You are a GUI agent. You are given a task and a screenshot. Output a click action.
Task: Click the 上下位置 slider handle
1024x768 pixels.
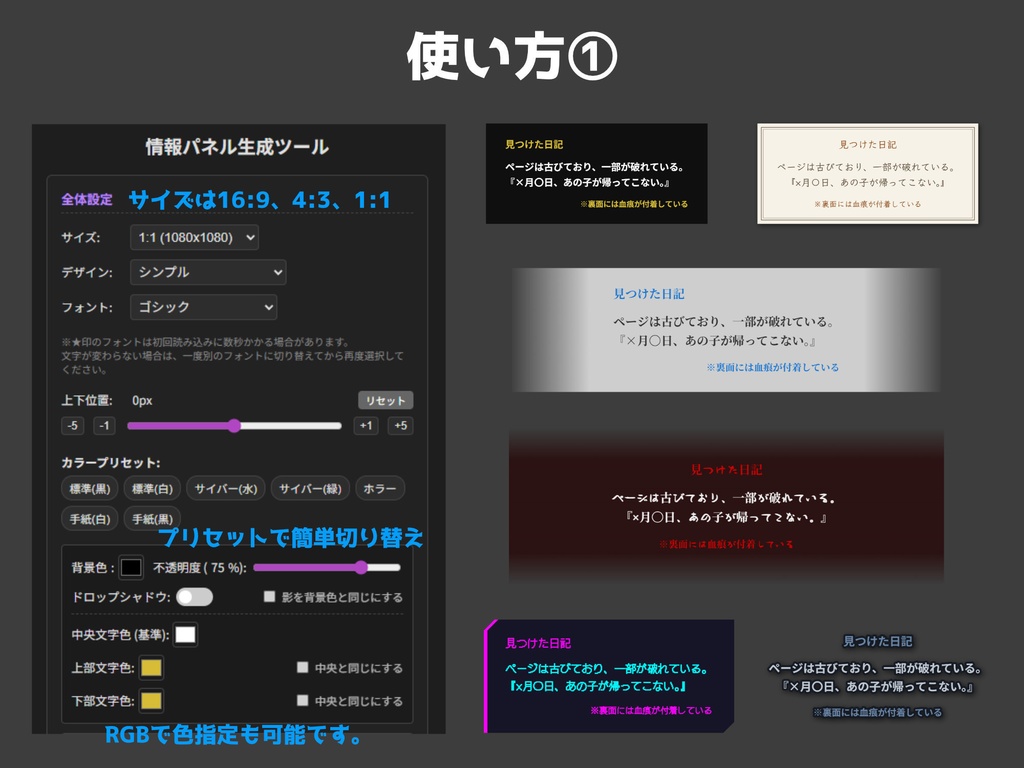click(x=233, y=425)
